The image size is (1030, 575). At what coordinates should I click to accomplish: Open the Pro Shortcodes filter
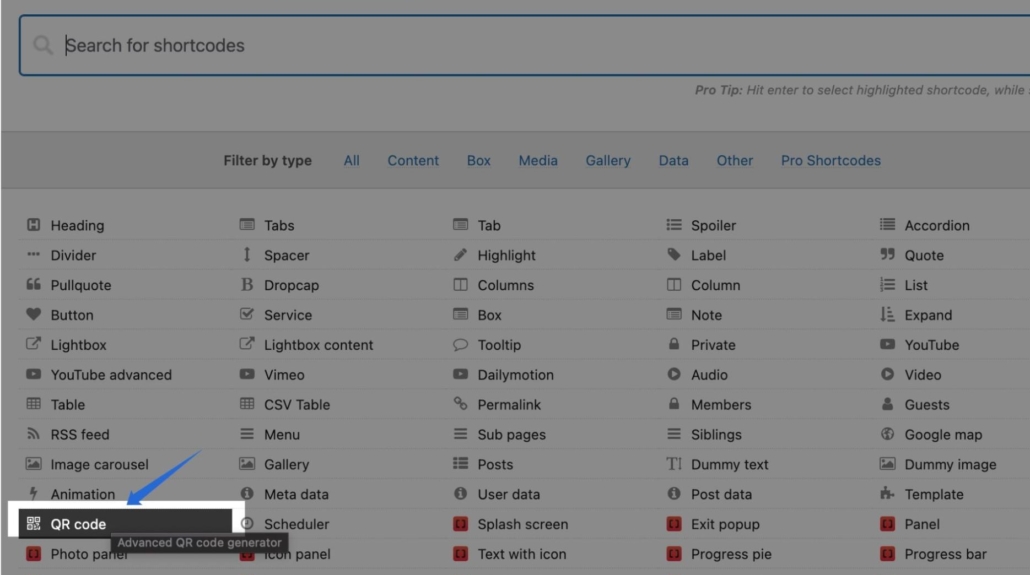click(830, 160)
